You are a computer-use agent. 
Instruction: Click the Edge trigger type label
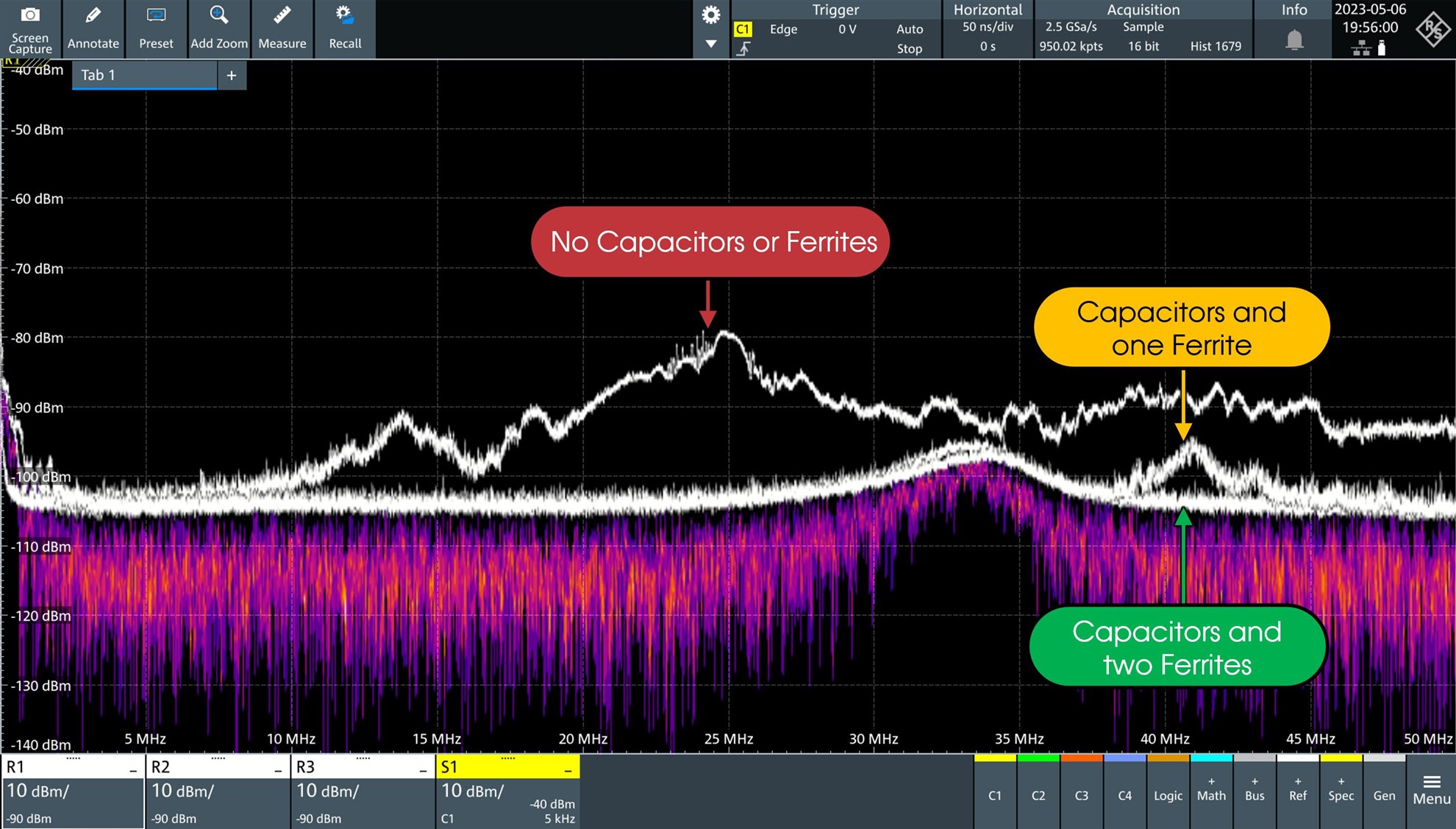783,29
